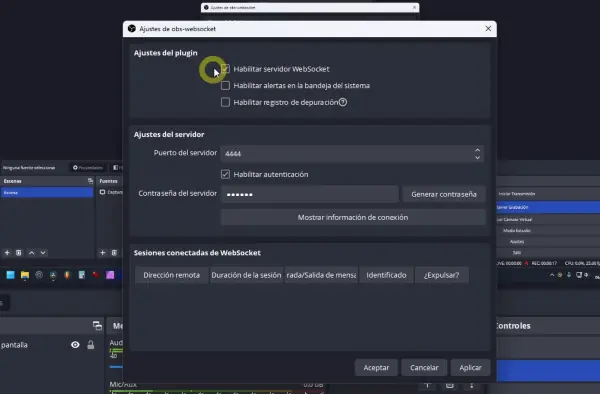This screenshot has width=600, height=394.
Task: Click Modo Estudio in OBS controls
Action: pos(548,230)
